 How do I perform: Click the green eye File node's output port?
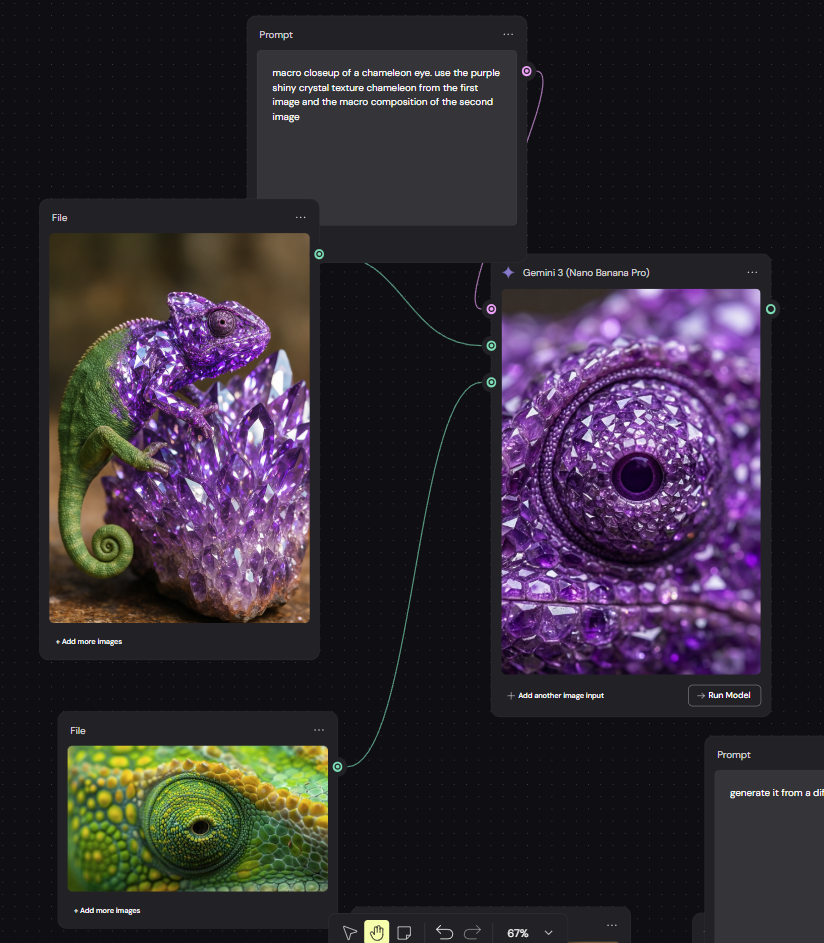[x=338, y=767]
